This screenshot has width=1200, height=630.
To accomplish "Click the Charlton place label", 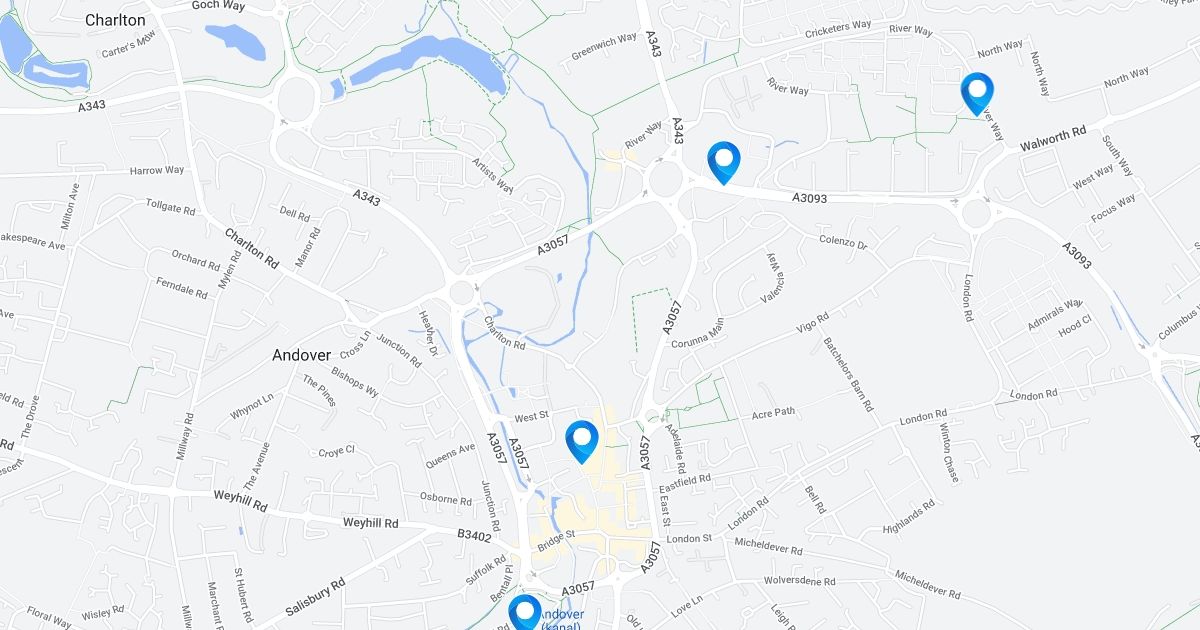I will (x=115, y=20).
